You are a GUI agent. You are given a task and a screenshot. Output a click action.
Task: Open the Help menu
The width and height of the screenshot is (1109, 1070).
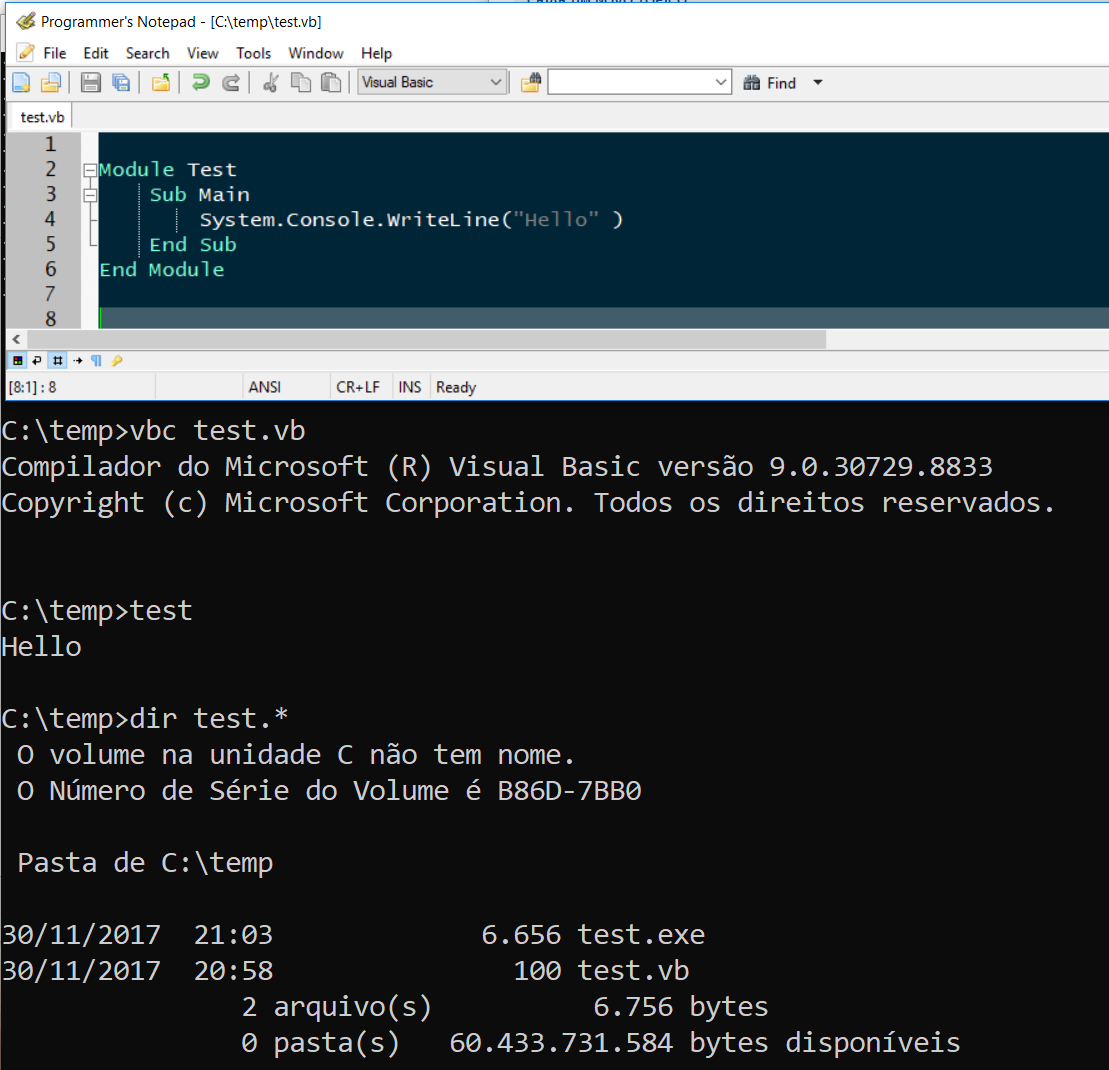click(376, 53)
